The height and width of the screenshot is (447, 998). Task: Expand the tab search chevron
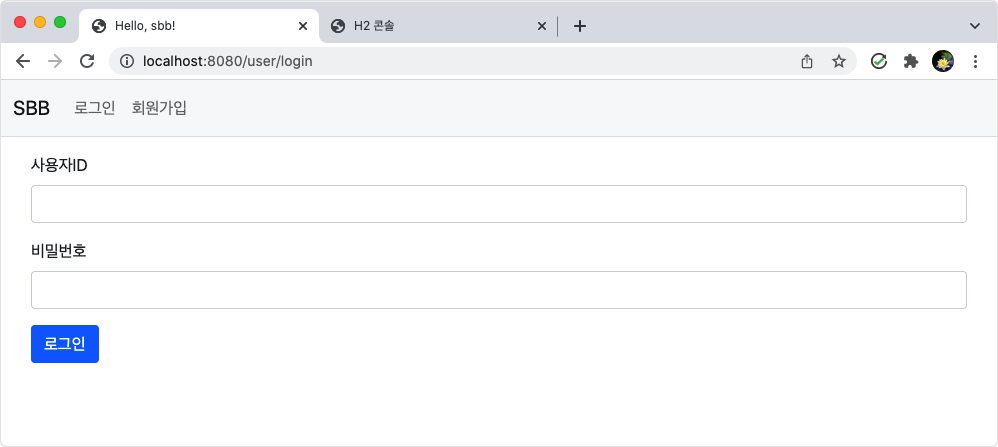tap(974, 26)
